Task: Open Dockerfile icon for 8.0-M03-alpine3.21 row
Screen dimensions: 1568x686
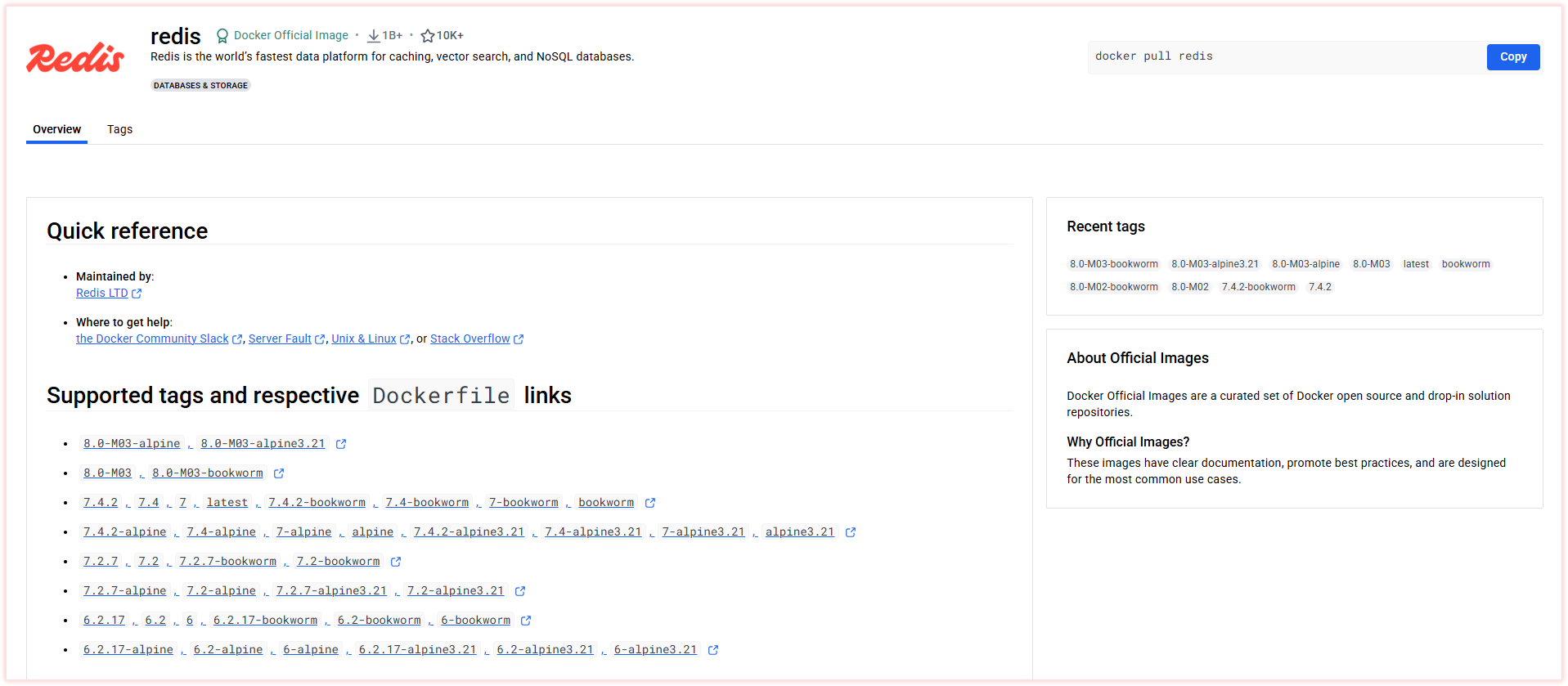Action: coord(341,444)
